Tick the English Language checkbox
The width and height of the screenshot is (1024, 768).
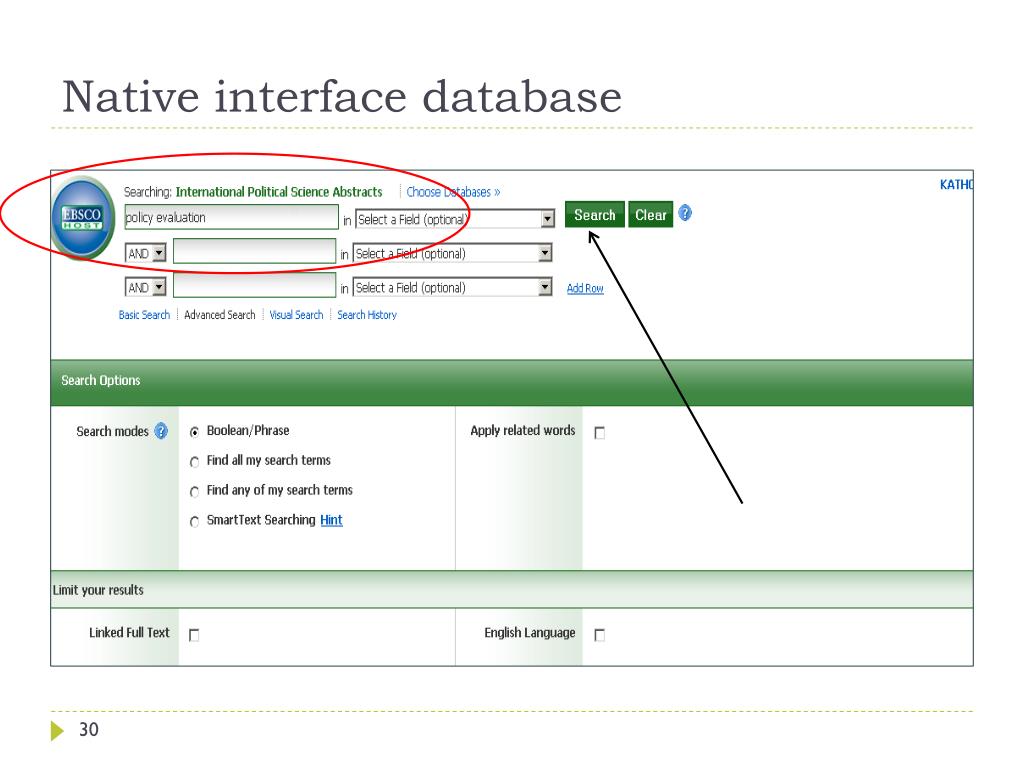pos(600,635)
